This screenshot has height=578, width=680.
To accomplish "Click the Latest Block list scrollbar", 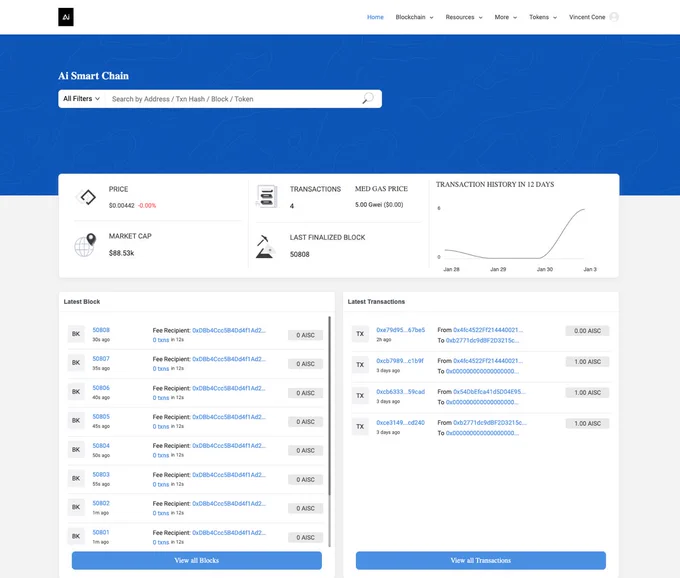I will click(x=330, y=405).
